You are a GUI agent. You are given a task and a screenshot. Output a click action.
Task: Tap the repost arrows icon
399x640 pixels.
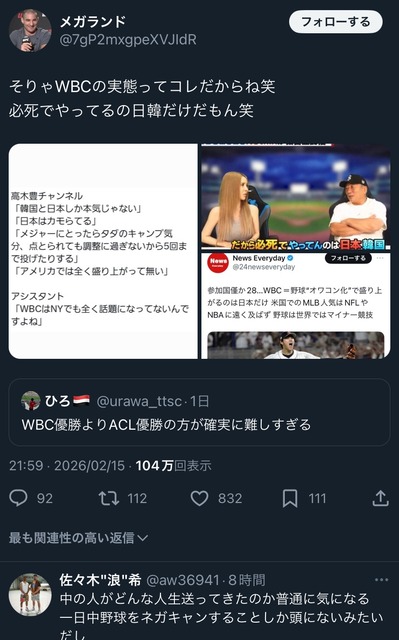click(109, 498)
